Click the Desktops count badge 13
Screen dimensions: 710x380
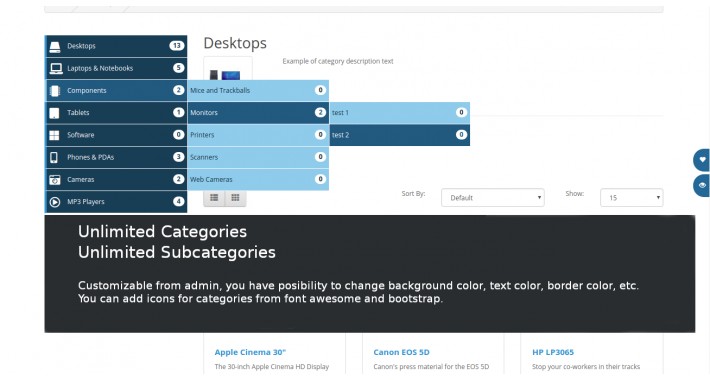point(177,46)
